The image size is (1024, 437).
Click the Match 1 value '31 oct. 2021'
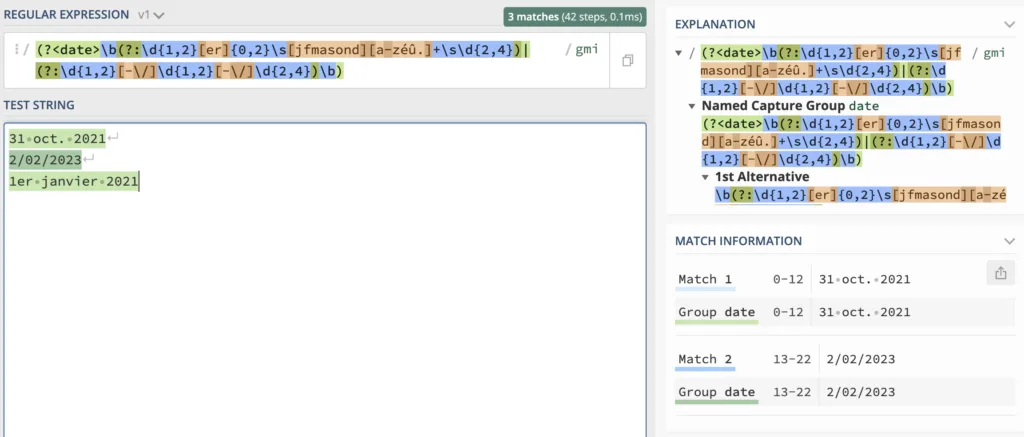tap(865, 280)
